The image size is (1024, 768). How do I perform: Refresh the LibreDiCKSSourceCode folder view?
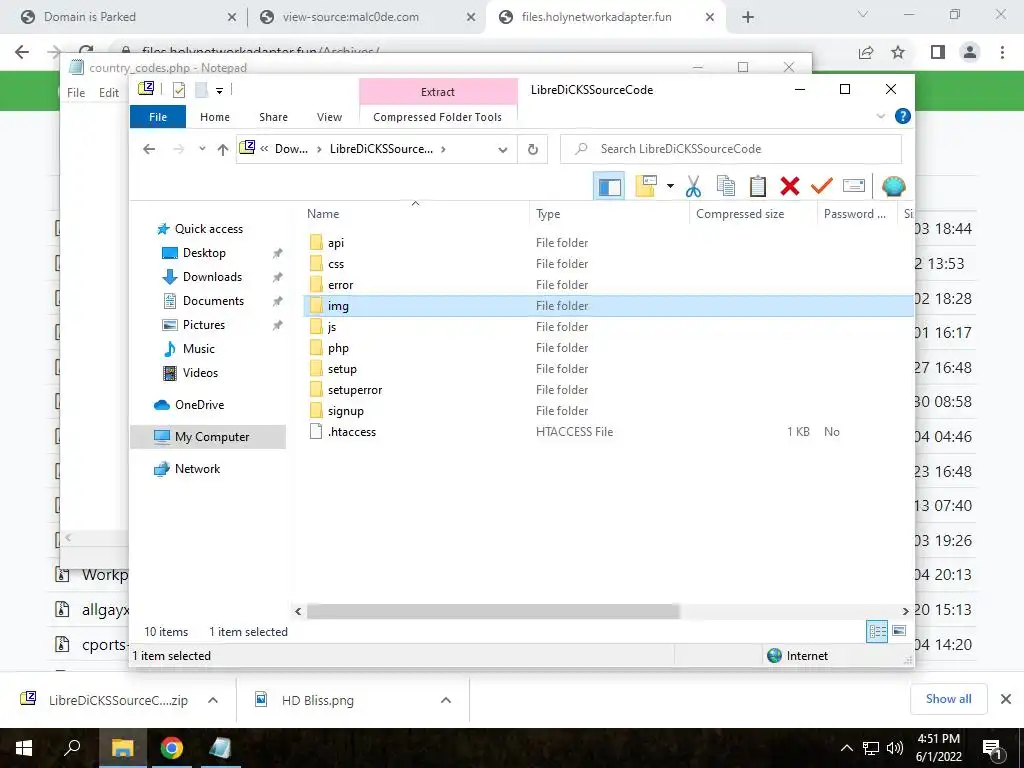pyautogui.click(x=533, y=149)
